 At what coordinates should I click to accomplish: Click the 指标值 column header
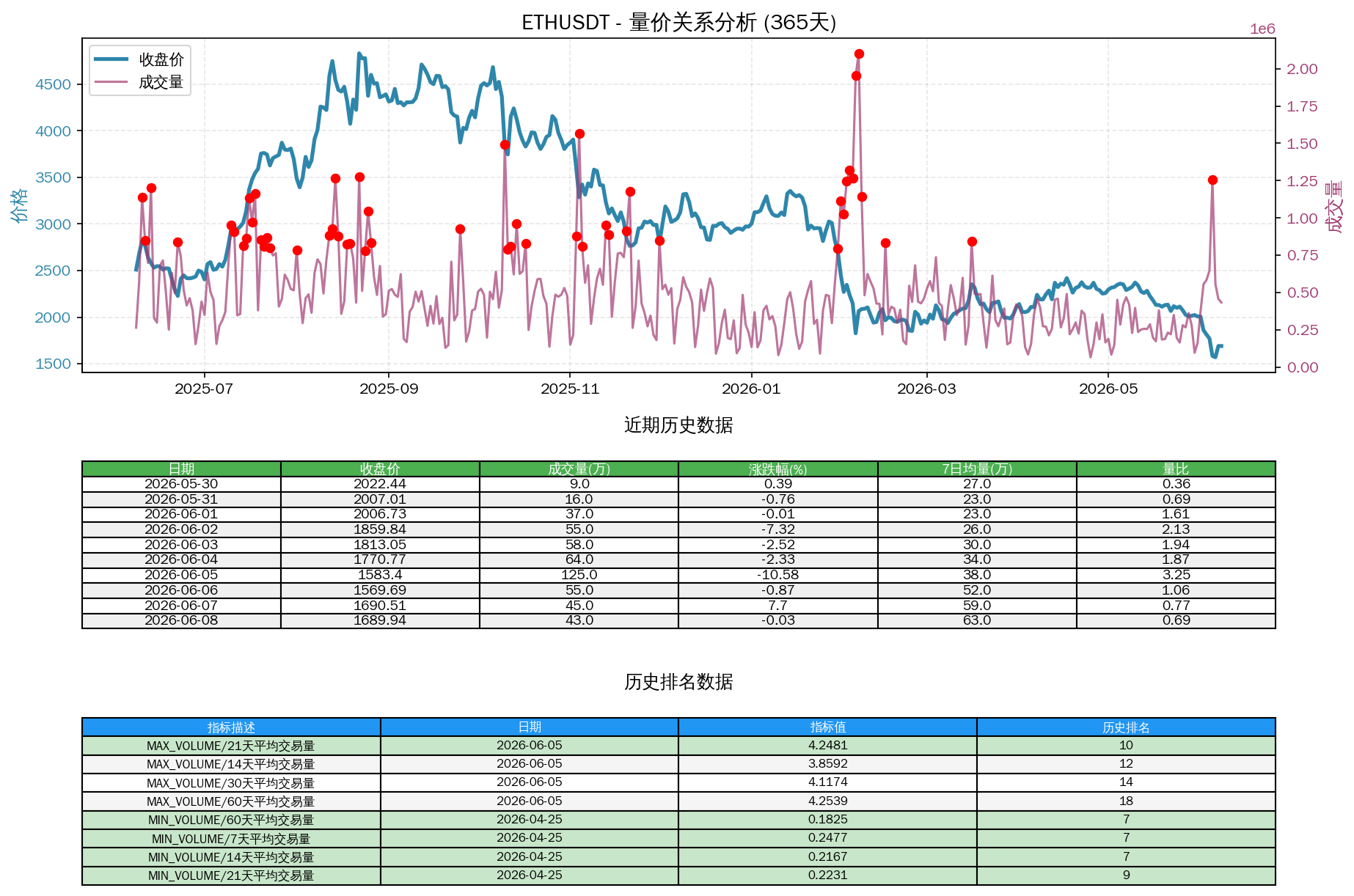pos(828,727)
